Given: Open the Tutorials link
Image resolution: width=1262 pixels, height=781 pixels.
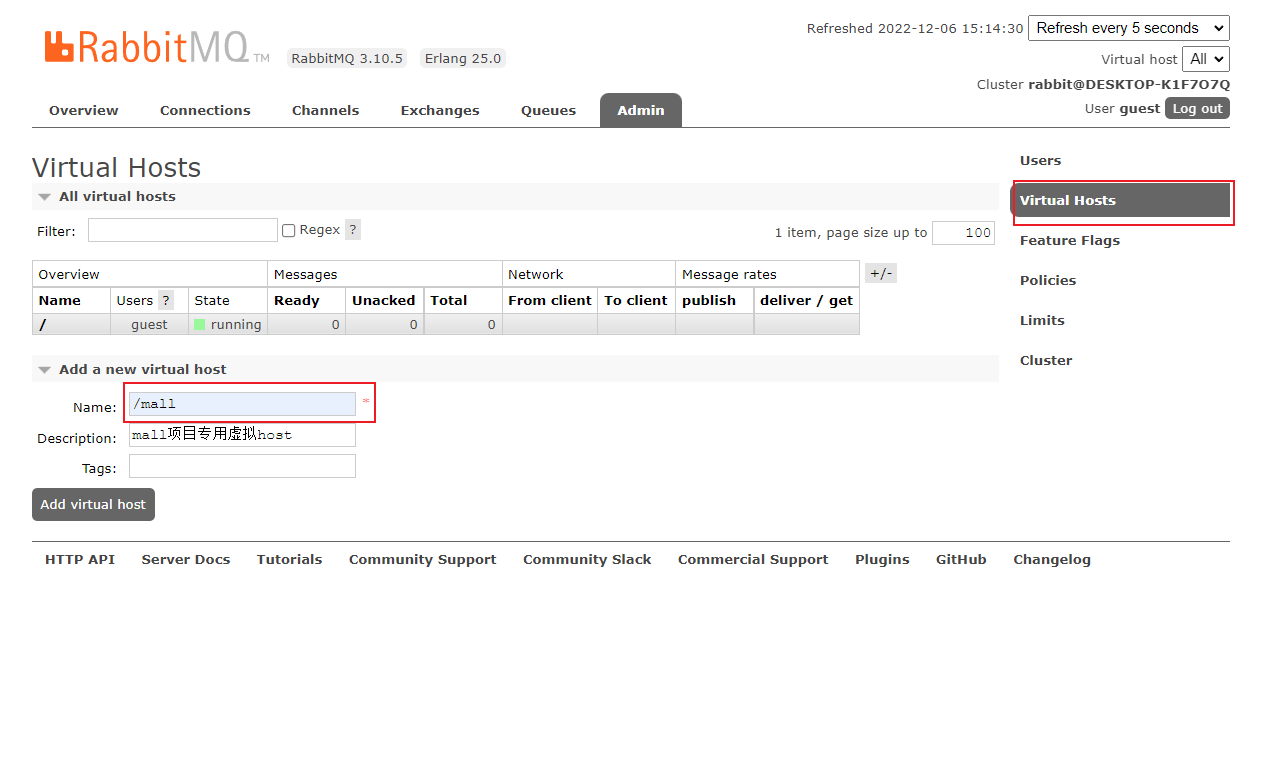Looking at the screenshot, I should point(289,560).
